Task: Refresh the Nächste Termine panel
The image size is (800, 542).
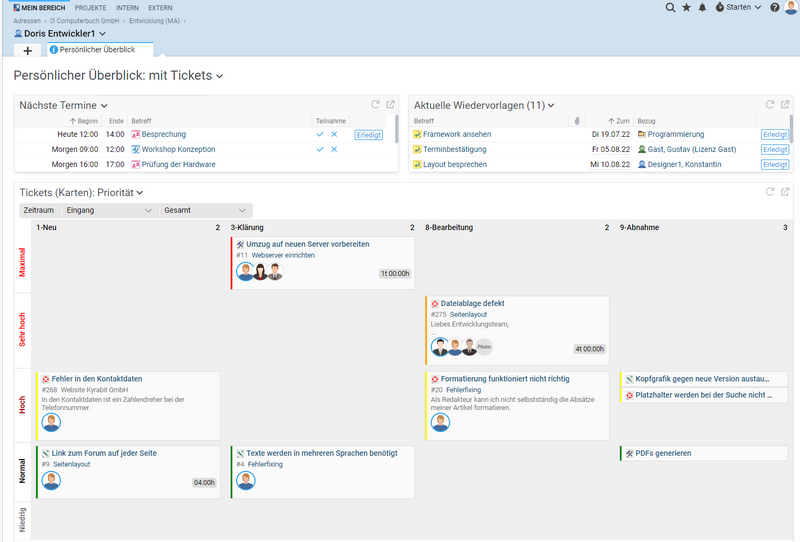Action: [x=376, y=105]
